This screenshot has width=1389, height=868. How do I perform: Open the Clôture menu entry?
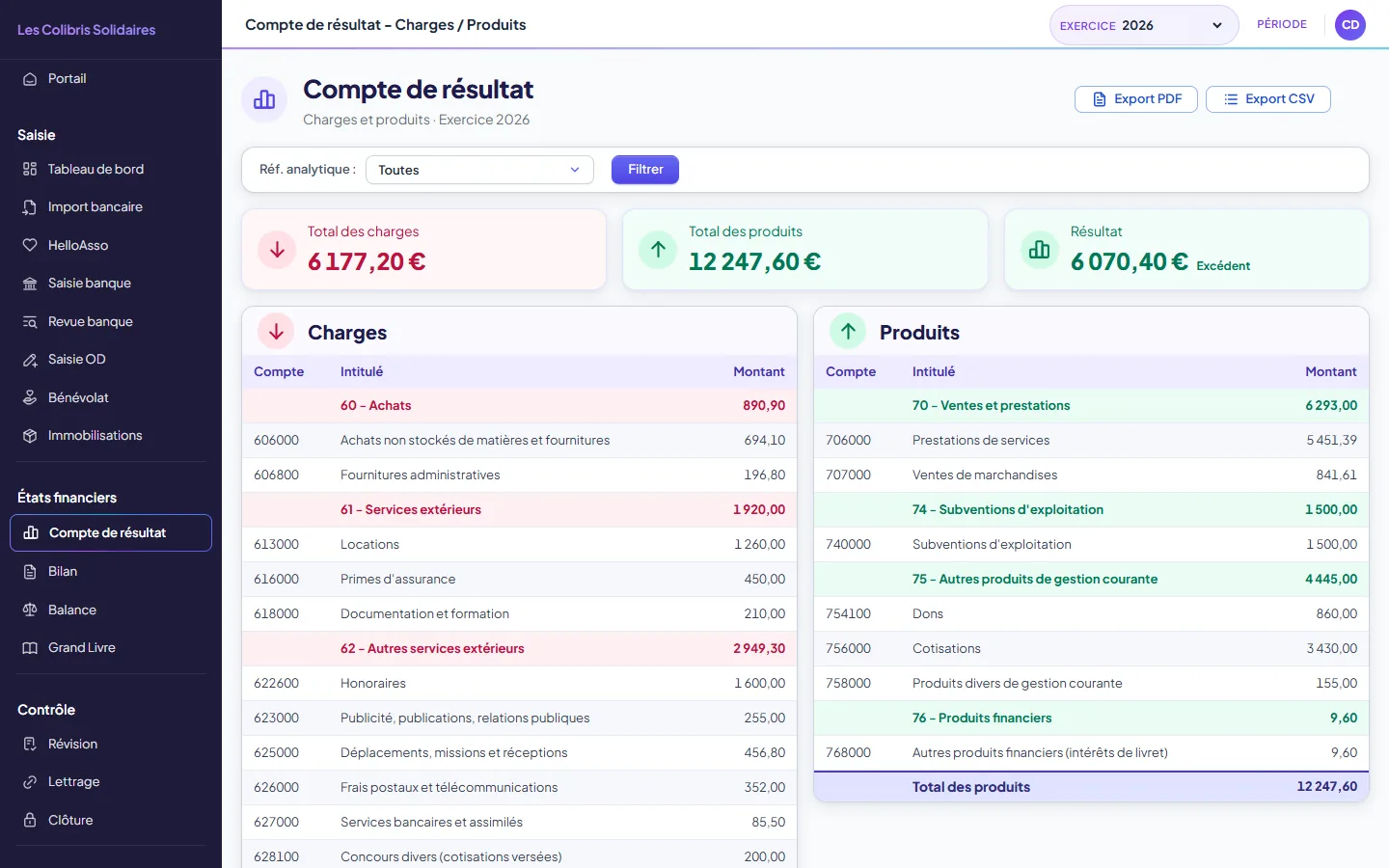[111, 820]
